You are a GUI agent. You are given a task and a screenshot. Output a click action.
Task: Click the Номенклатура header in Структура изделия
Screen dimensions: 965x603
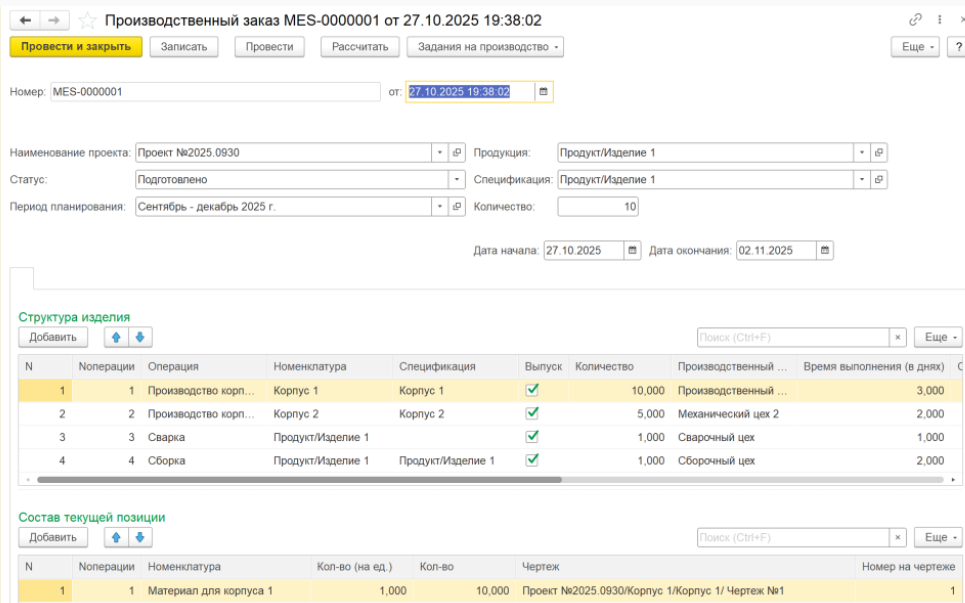pos(329,367)
